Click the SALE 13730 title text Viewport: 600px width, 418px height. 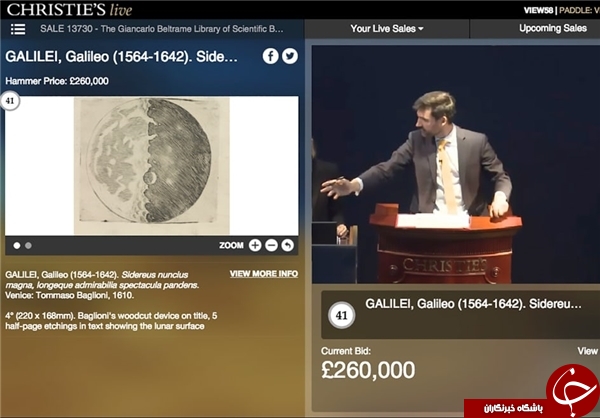[162, 29]
